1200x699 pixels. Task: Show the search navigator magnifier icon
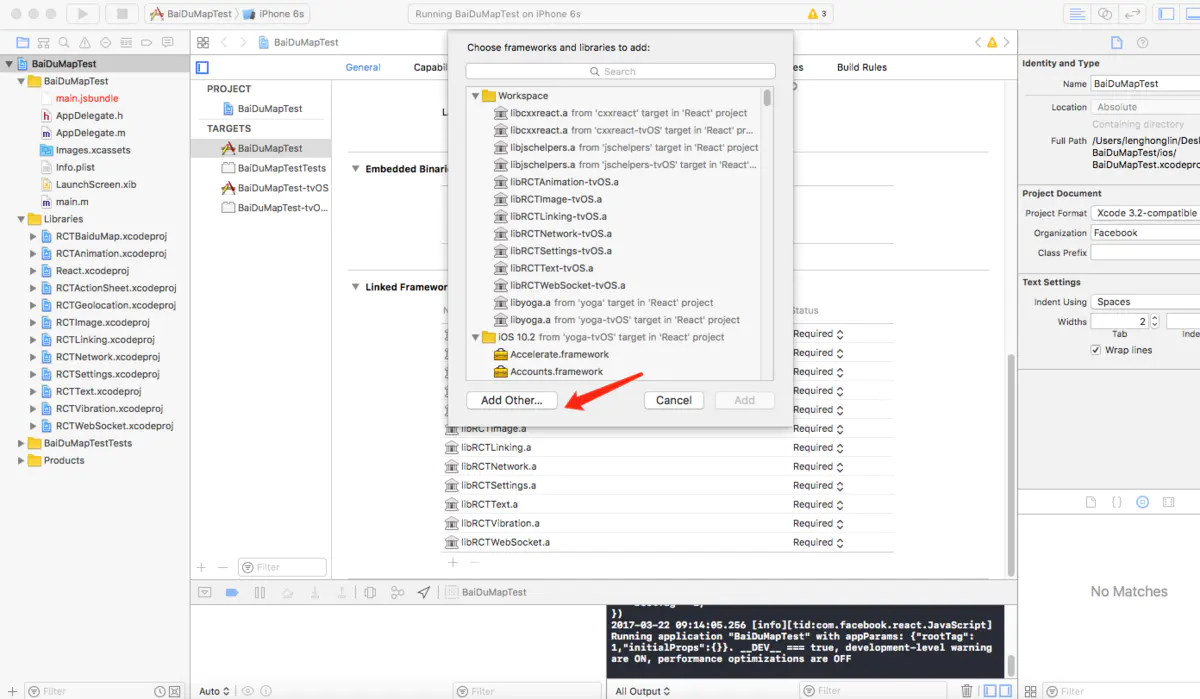pos(64,43)
